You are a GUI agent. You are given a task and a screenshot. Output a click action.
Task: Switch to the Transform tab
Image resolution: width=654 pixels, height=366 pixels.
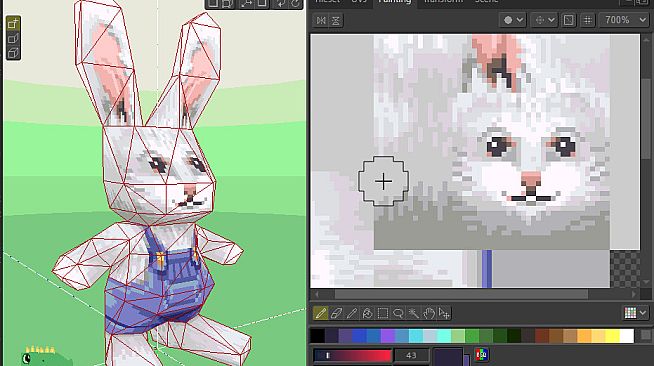[443, 2]
